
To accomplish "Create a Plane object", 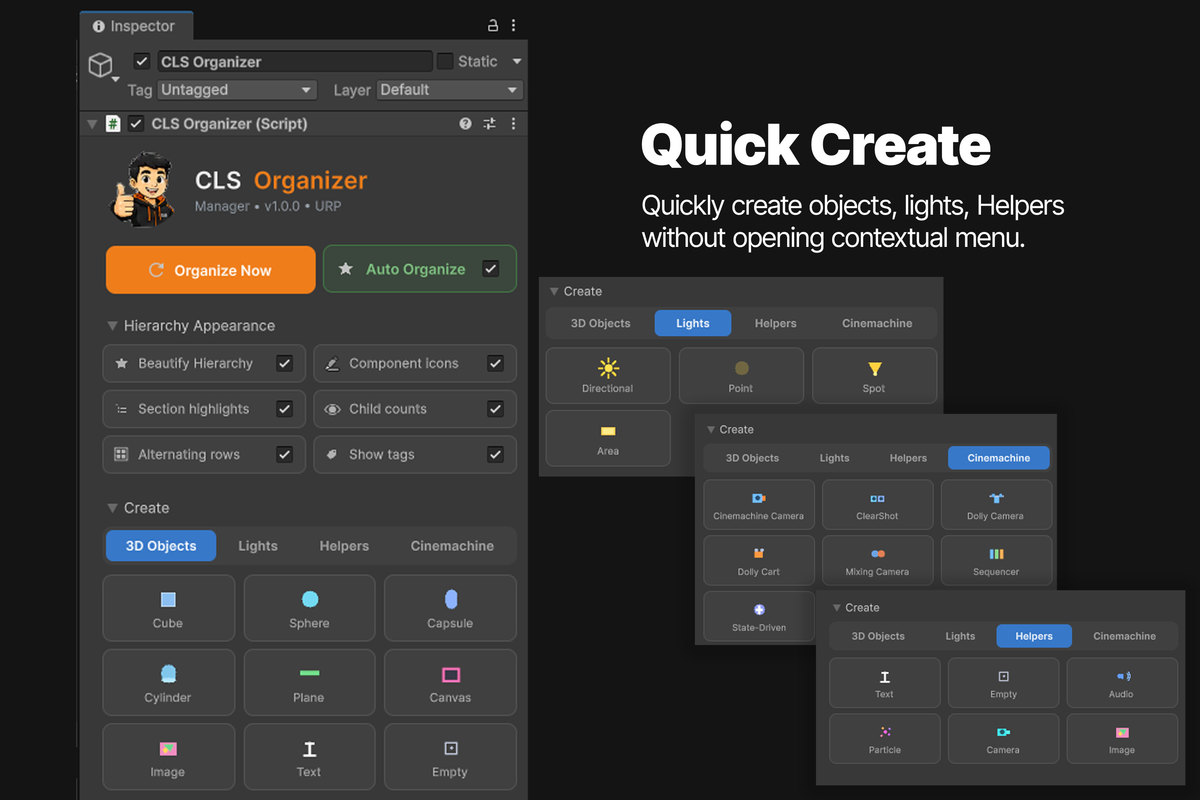I will [x=309, y=683].
